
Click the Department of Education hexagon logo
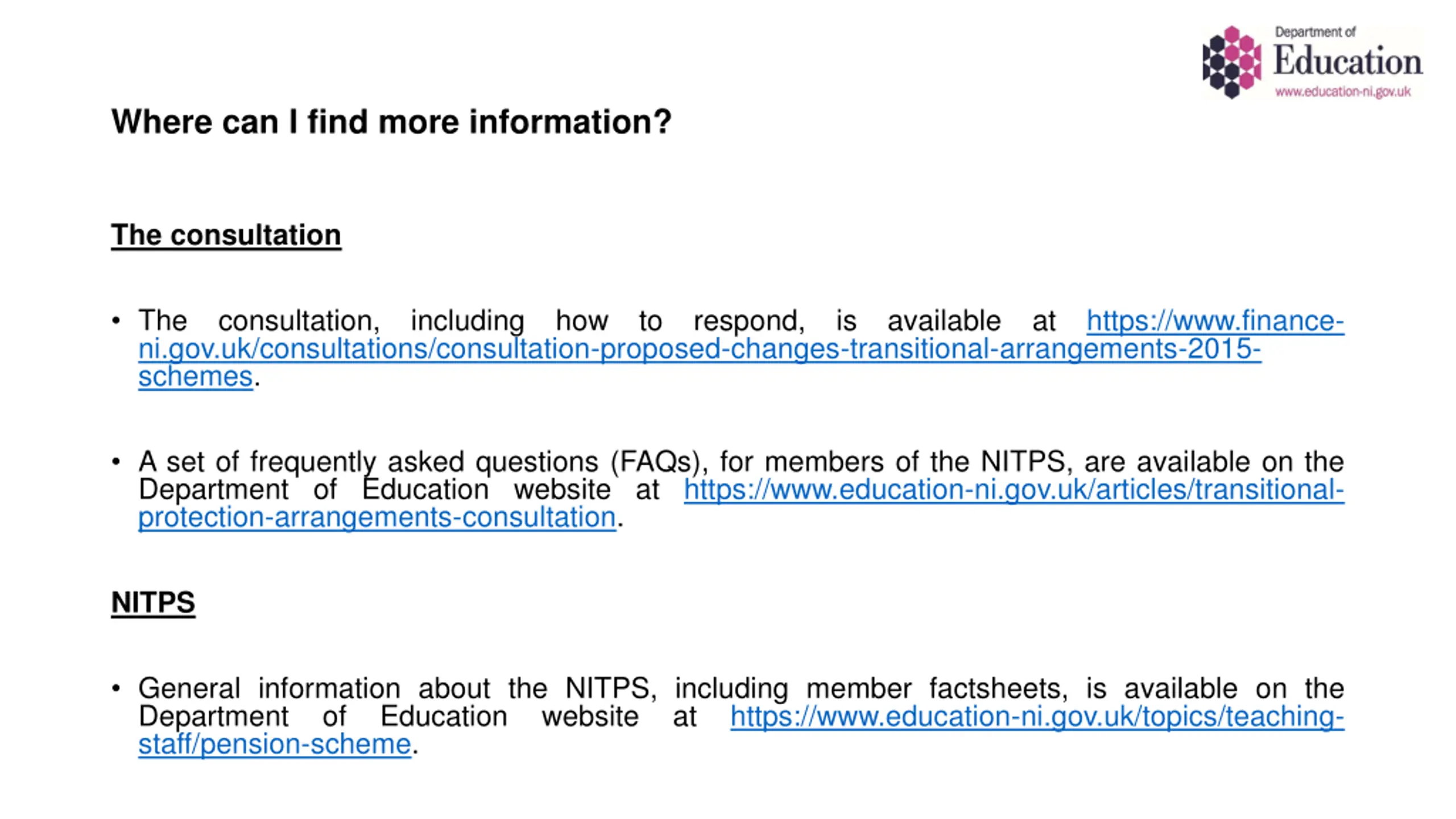tap(1231, 62)
